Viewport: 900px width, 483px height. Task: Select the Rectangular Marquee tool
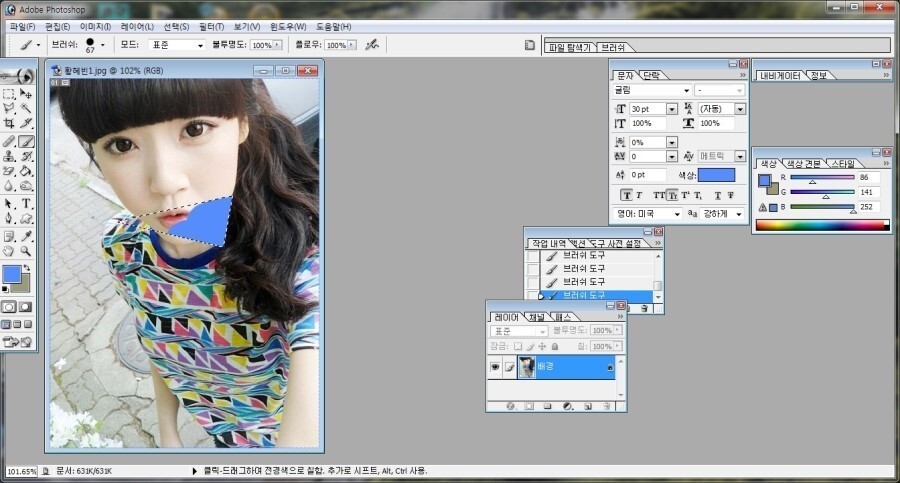point(9,94)
